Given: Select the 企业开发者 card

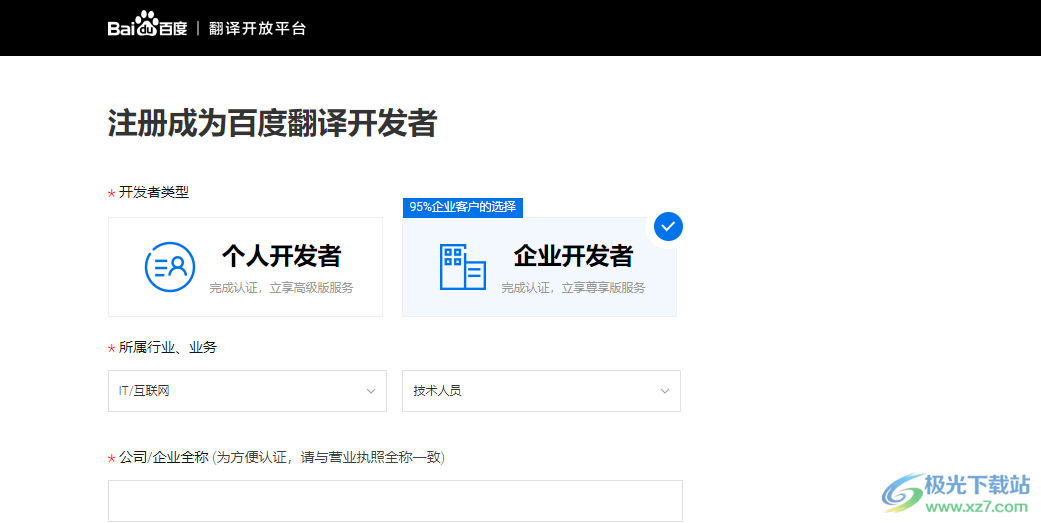Looking at the screenshot, I should pos(539,267).
